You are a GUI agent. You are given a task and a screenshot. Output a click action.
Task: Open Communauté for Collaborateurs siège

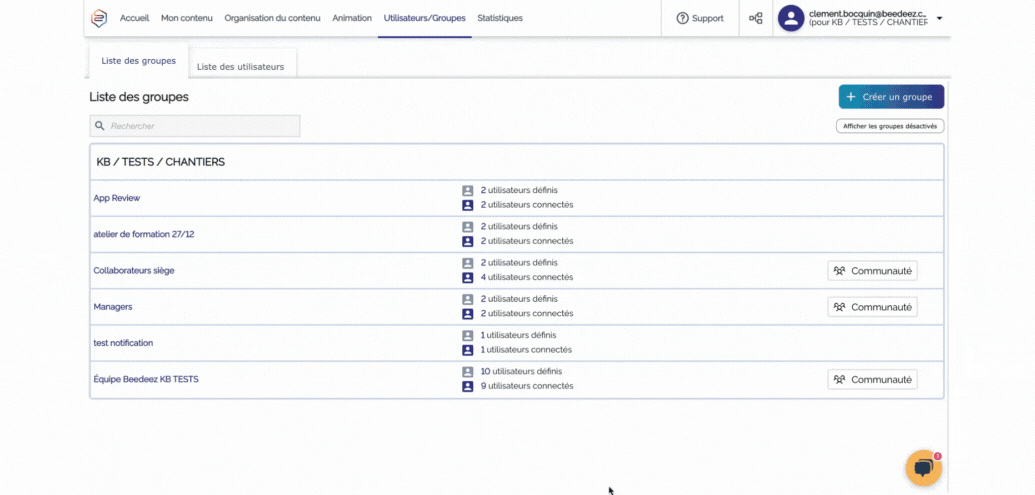click(x=872, y=271)
